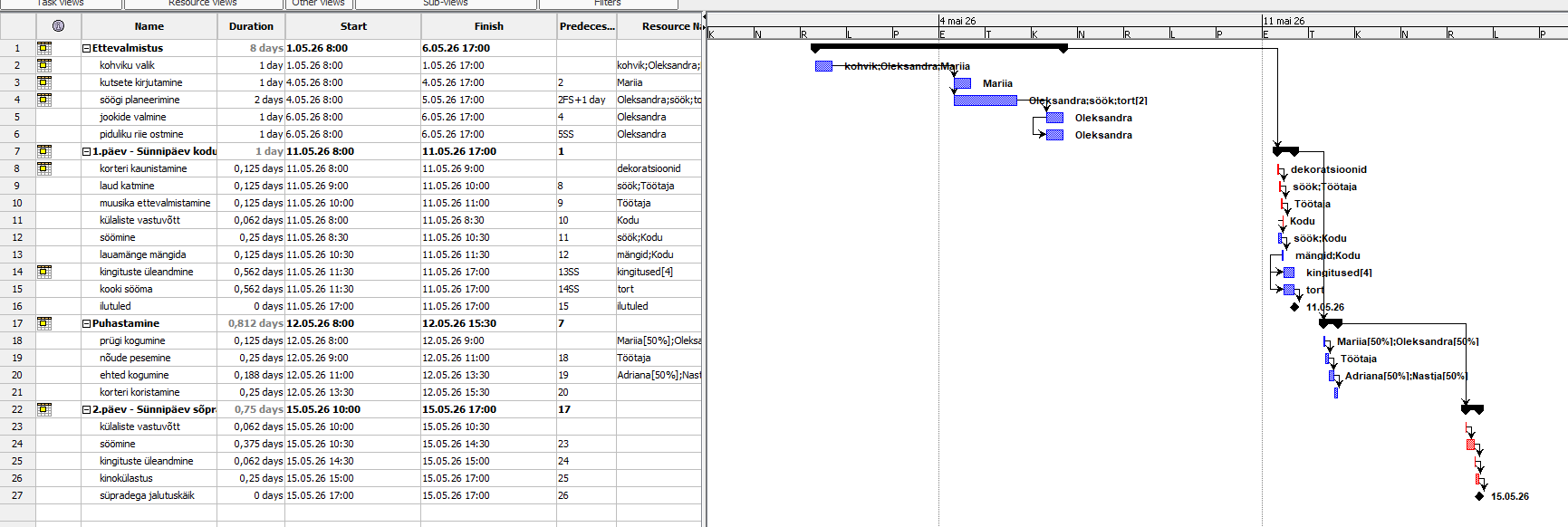Select the task name 'kinokülastus'
Image resolution: width=1568 pixels, height=527 pixels.
point(126,478)
